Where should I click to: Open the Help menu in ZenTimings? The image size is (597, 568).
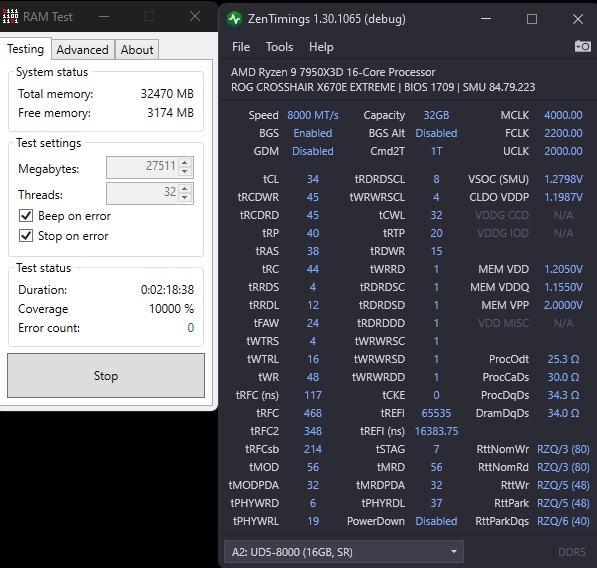[x=321, y=47]
